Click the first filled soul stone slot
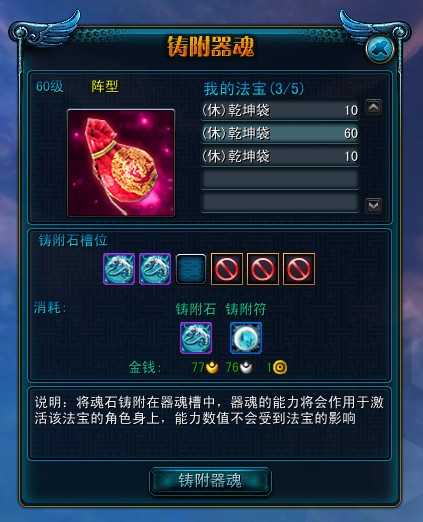Viewport: 423px width, 522px height. [x=119, y=269]
